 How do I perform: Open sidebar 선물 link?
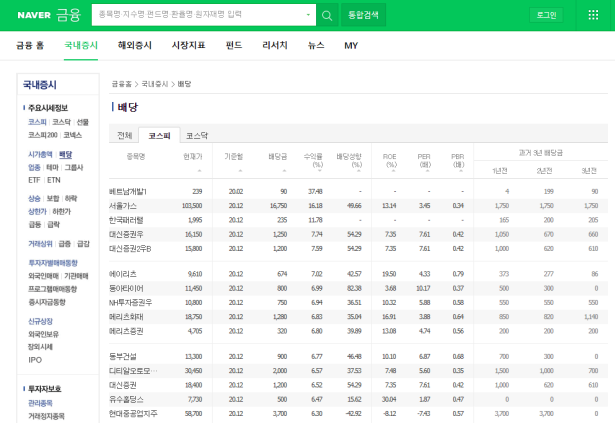tap(82, 122)
